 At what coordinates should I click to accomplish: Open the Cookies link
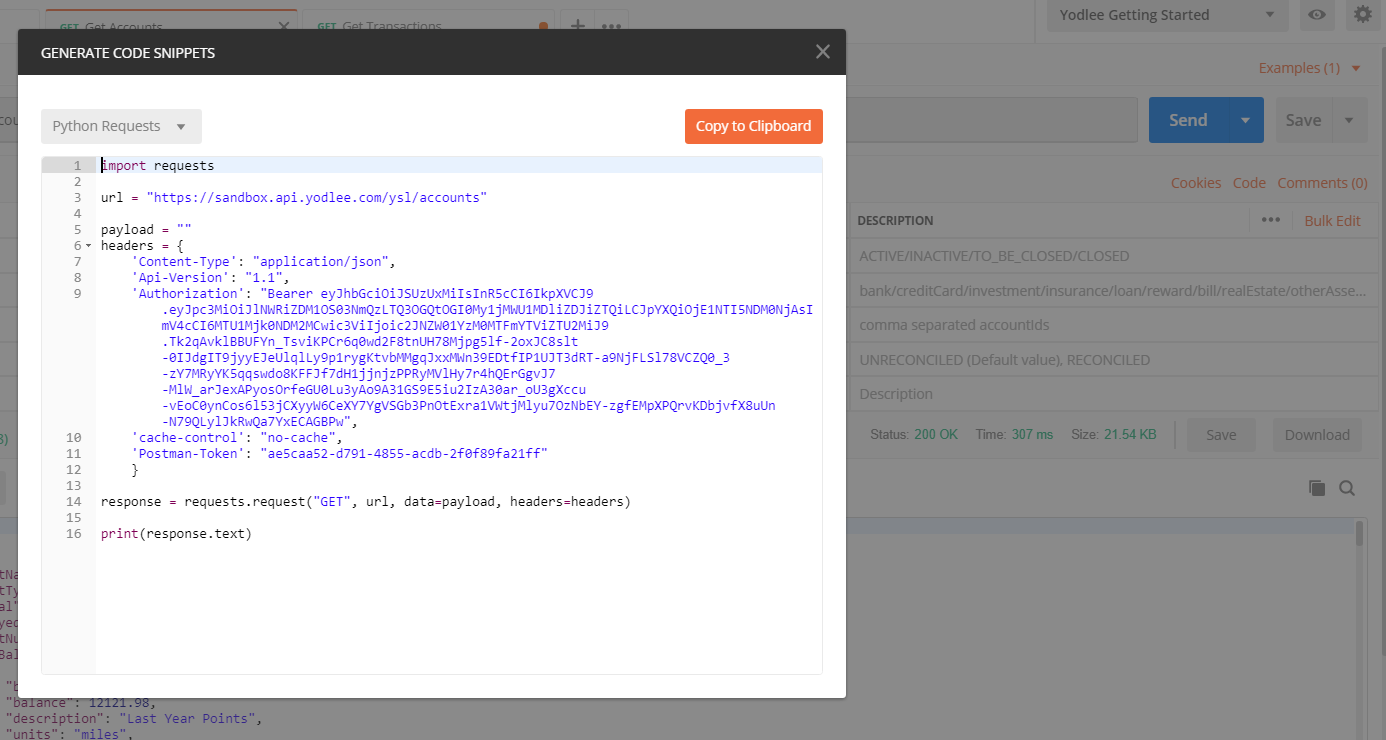(x=1196, y=183)
